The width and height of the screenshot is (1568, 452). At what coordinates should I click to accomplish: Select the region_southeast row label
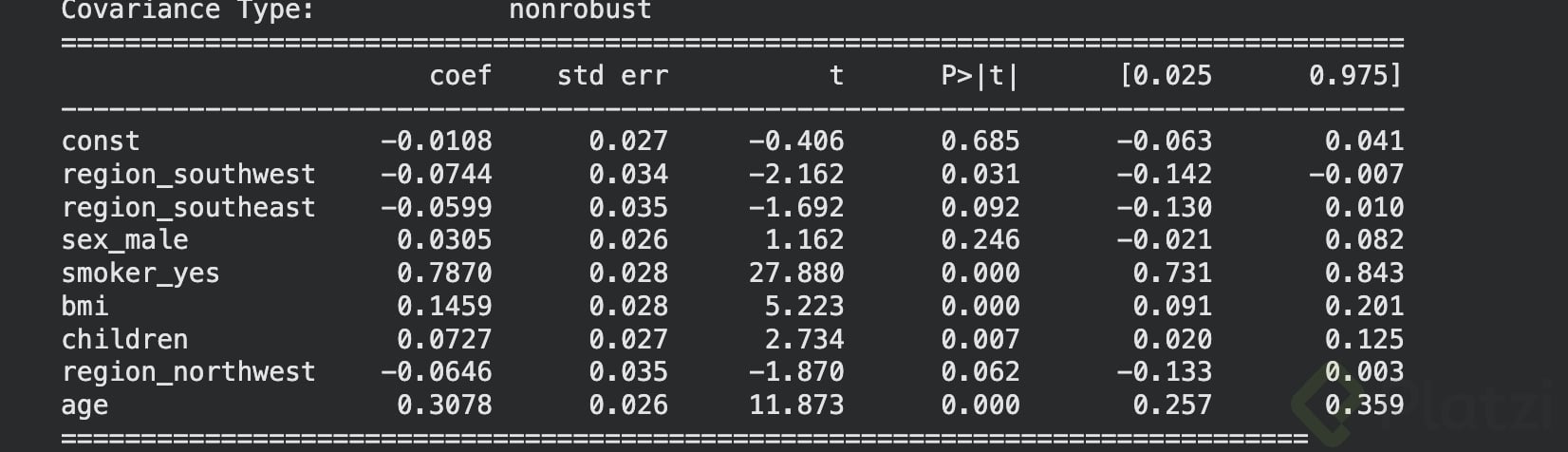(x=188, y=208)
